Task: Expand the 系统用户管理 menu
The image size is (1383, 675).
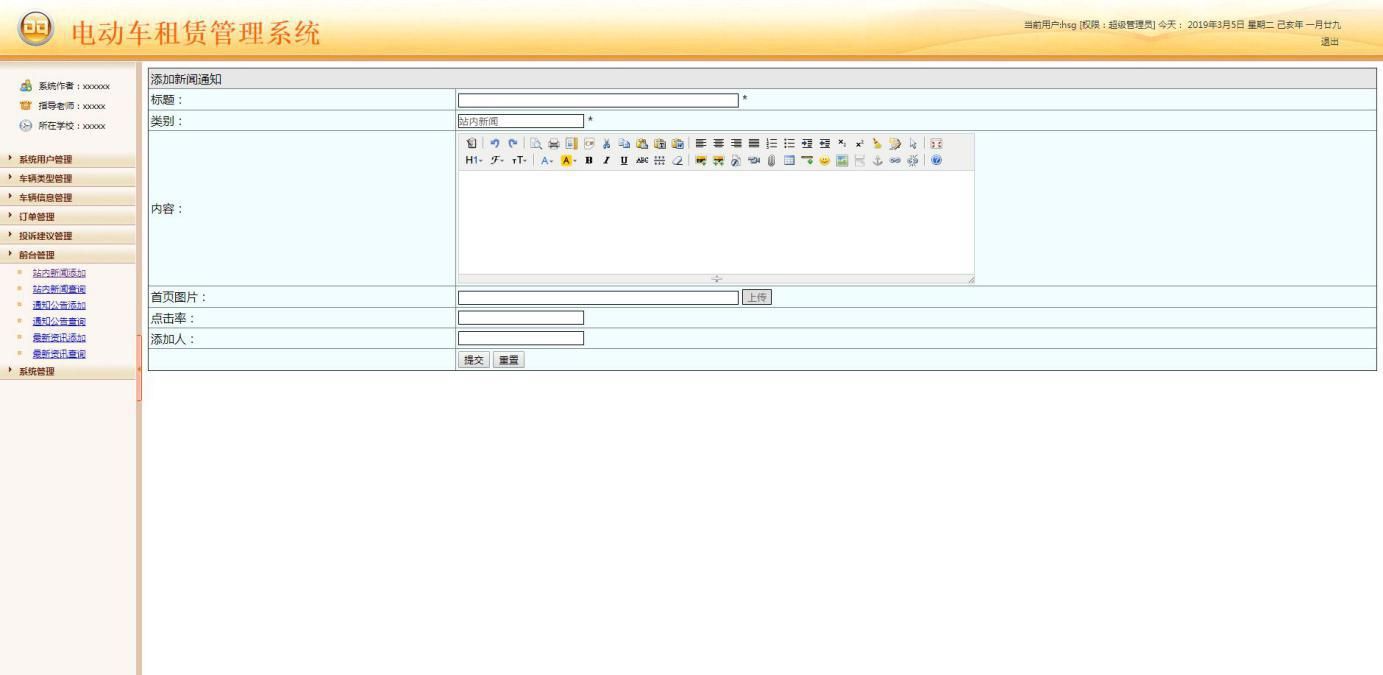Action: (x=69, y=159)
